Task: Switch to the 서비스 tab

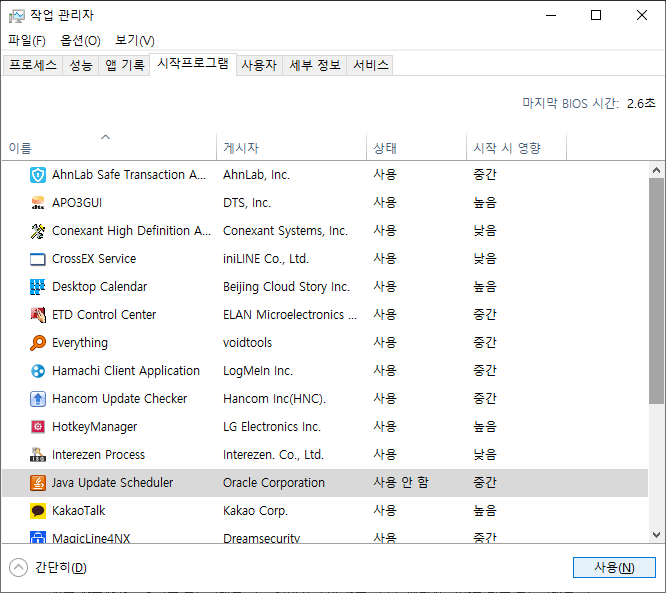Action: click(371, 65)
